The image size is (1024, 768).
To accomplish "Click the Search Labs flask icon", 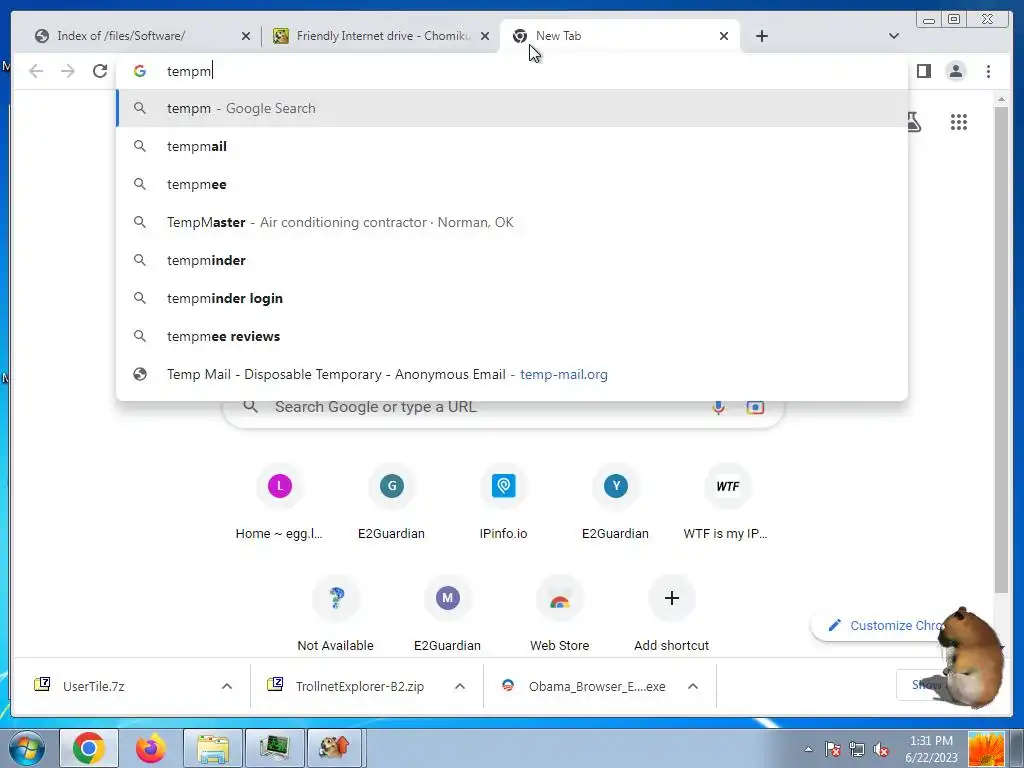I will tap(914, 122).
